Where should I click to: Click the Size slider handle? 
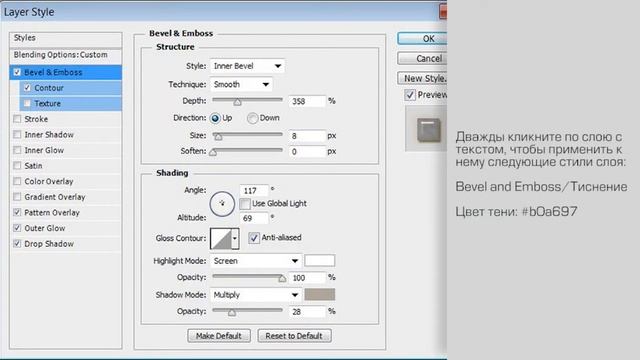(x=218, y=136)
